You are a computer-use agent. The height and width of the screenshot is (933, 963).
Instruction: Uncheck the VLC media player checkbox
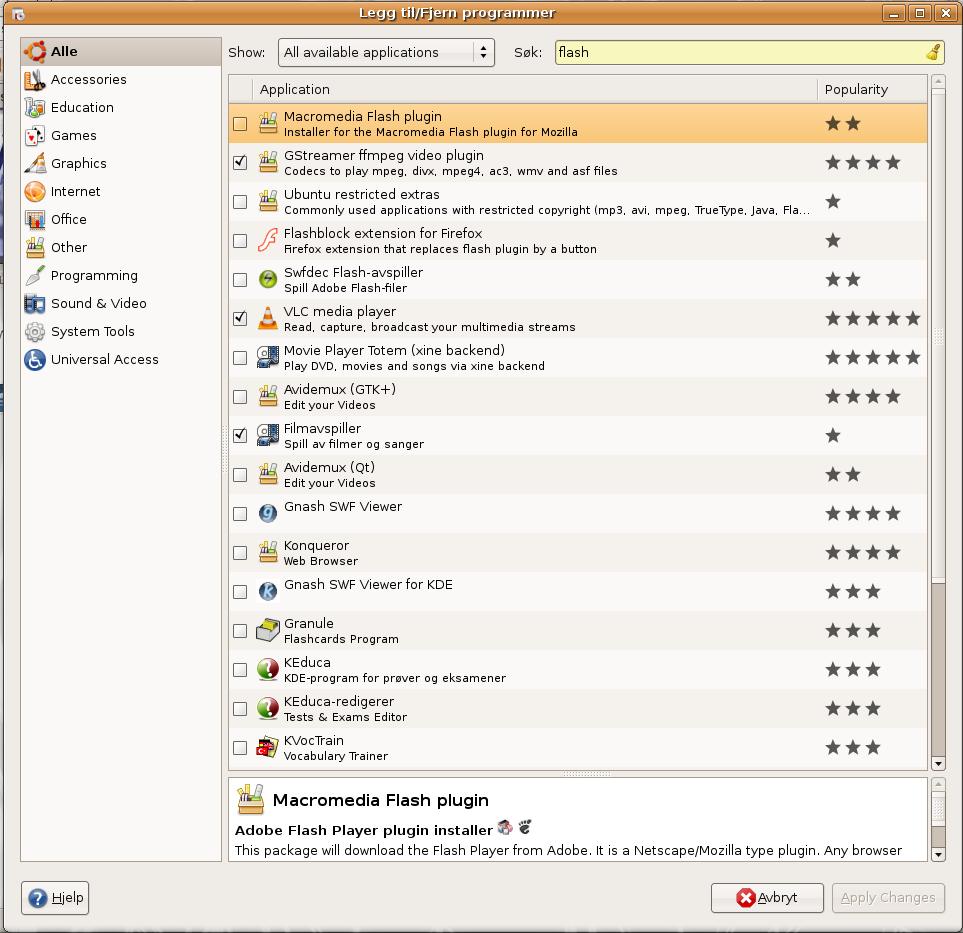click(x=240, y=319)
